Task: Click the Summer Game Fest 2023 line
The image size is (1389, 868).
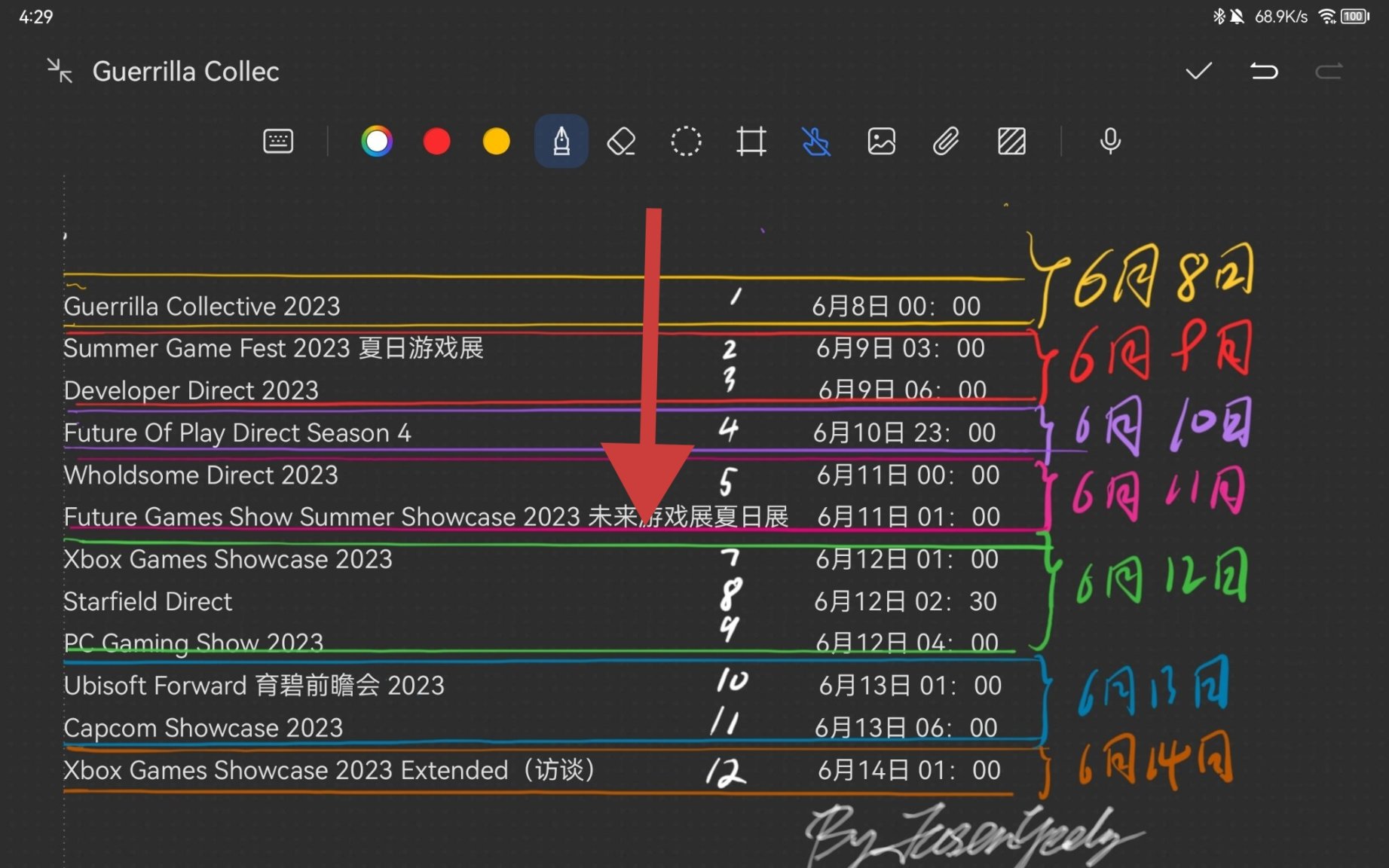Action: click(274, 348)
